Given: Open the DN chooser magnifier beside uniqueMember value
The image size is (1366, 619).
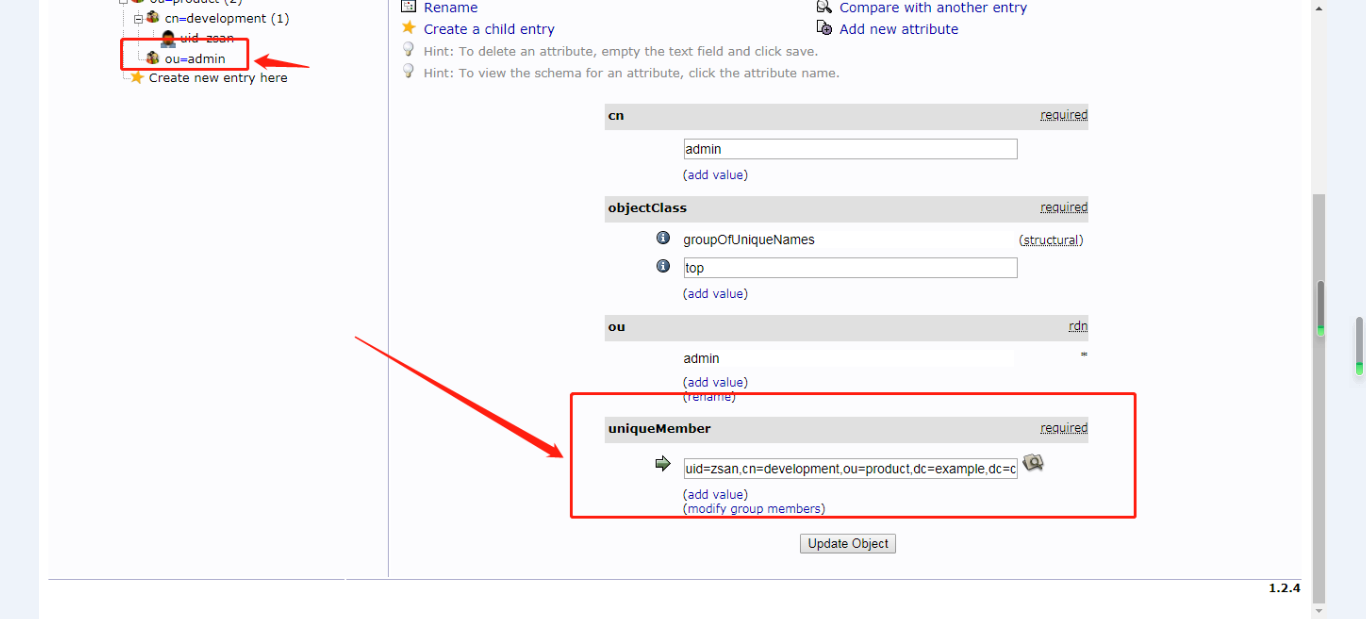Looking at the screenshot, I should (x=1032, y=463).
